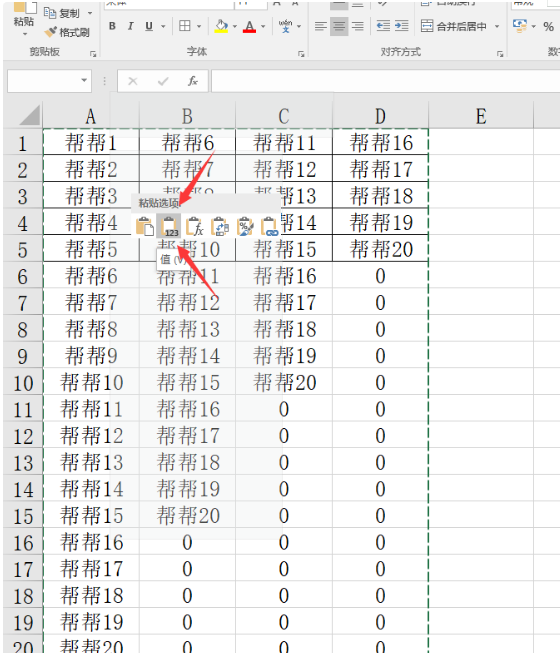
Task: Click cell 帮帮20 in column D
Action: coord(381,249)
